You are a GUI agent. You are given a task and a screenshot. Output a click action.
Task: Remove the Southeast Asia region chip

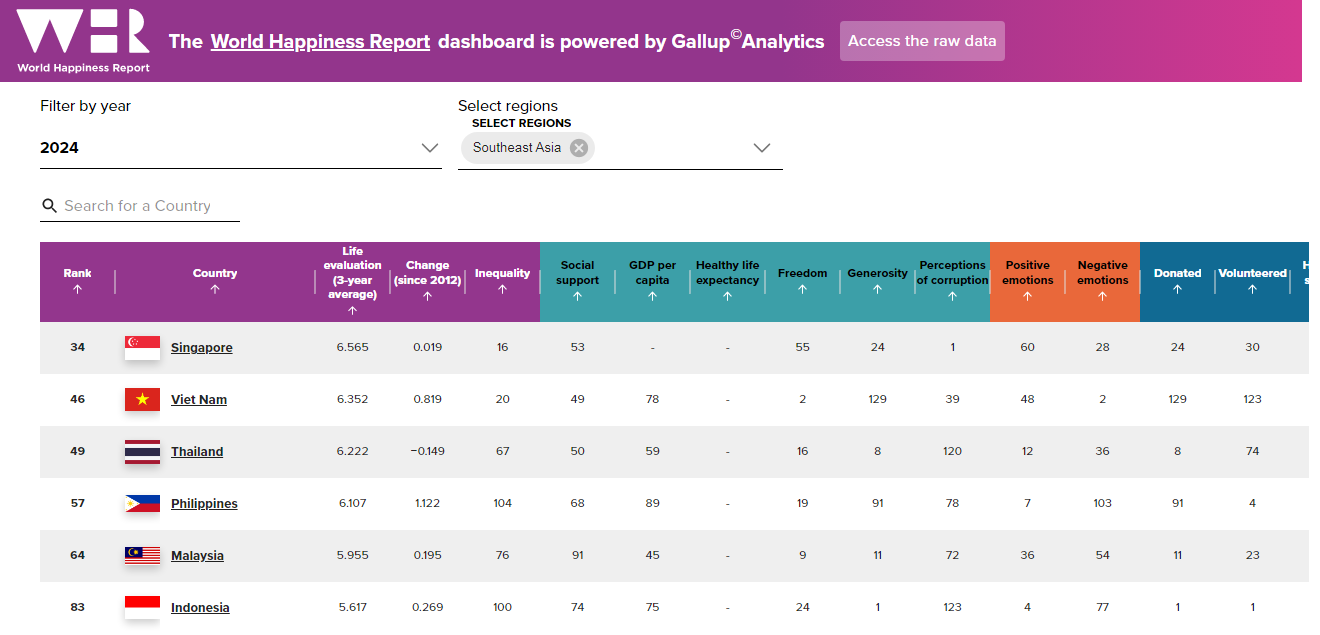[x=578, y=148]
